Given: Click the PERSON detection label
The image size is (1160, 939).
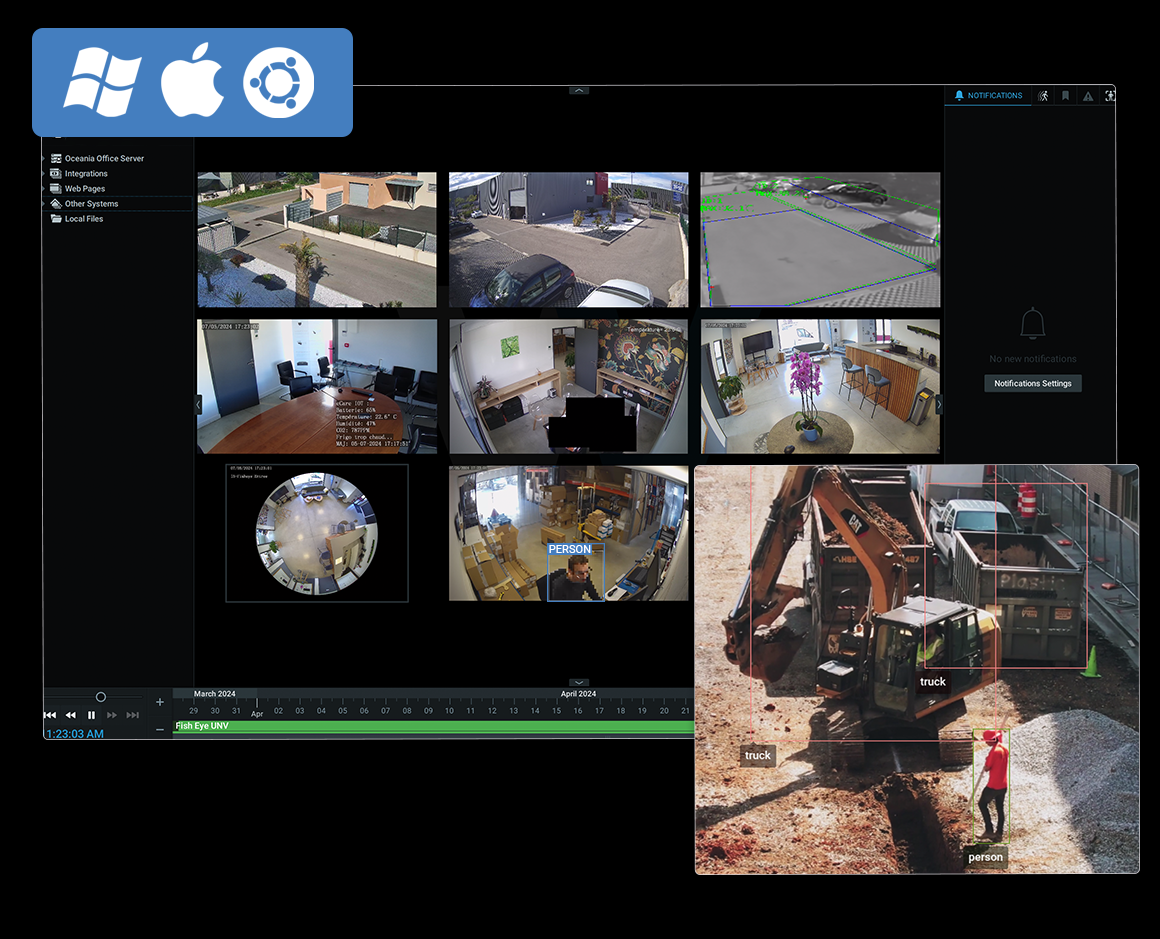Looking at the screenshot, I should point(570,549).
